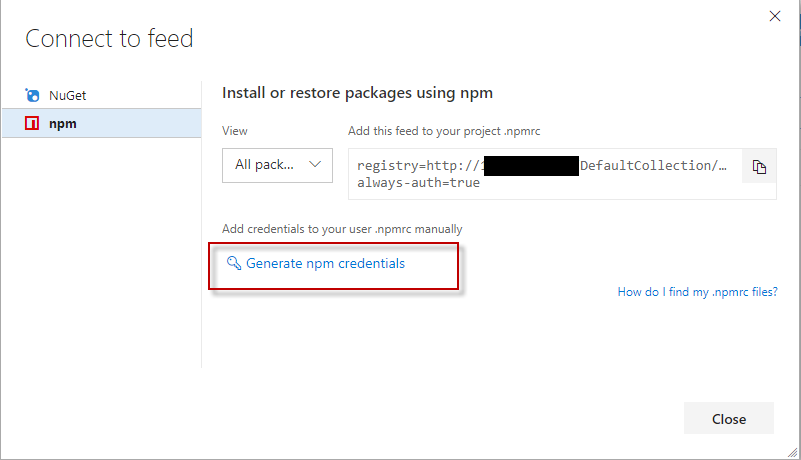
Task: Click the View label above the dropdown
Action: coord(235,131)
